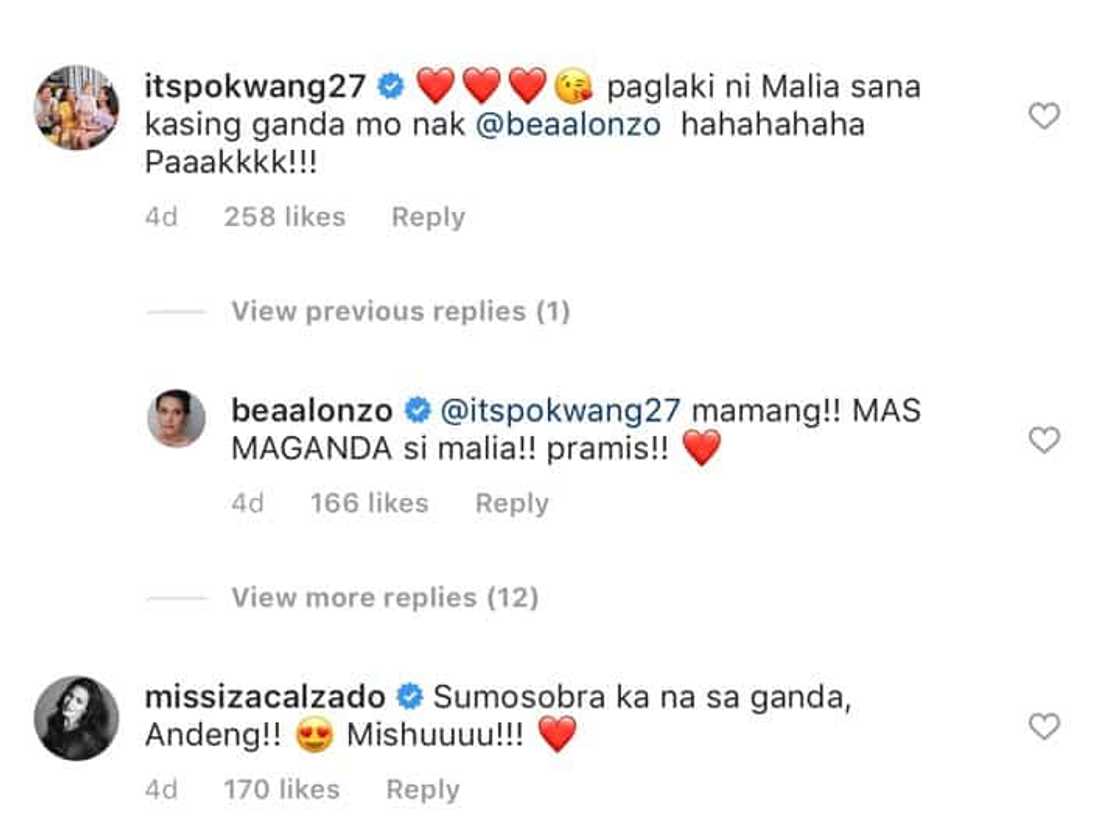Open the missizacalzado username link

[265, 696]
